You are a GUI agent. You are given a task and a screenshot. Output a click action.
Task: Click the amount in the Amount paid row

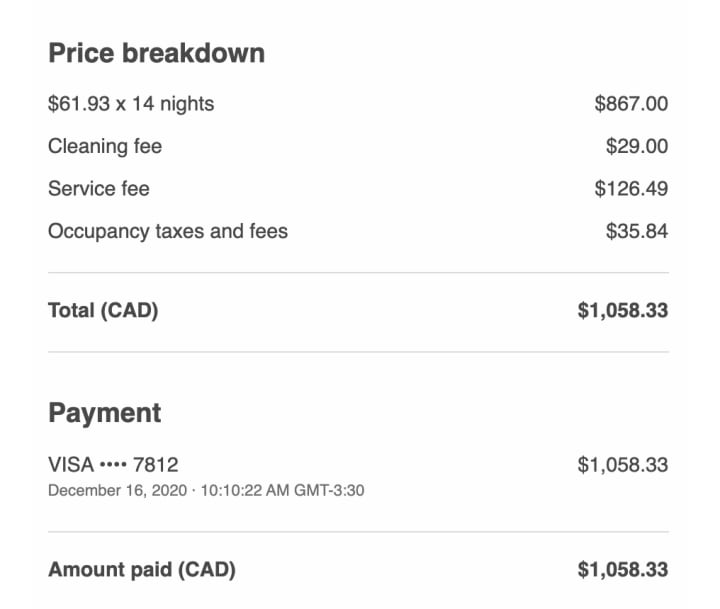point(623,570)
